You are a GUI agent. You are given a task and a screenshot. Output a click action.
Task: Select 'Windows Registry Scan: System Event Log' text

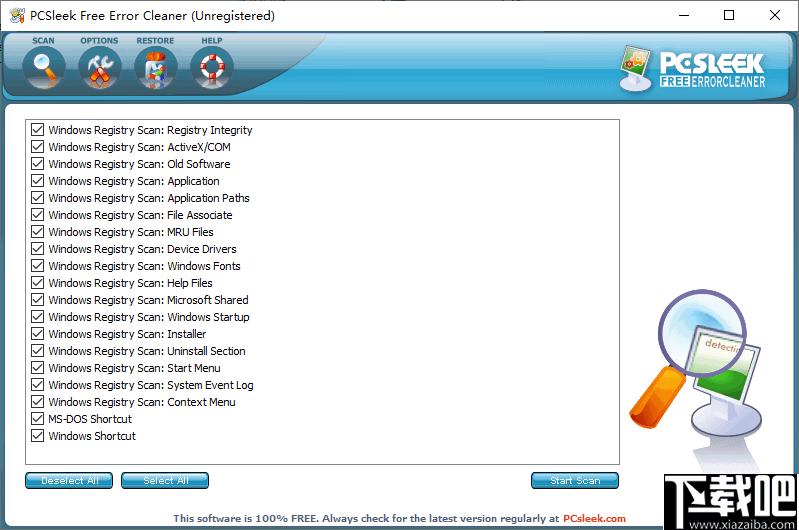pyautogui.click(x=151, y=385)
